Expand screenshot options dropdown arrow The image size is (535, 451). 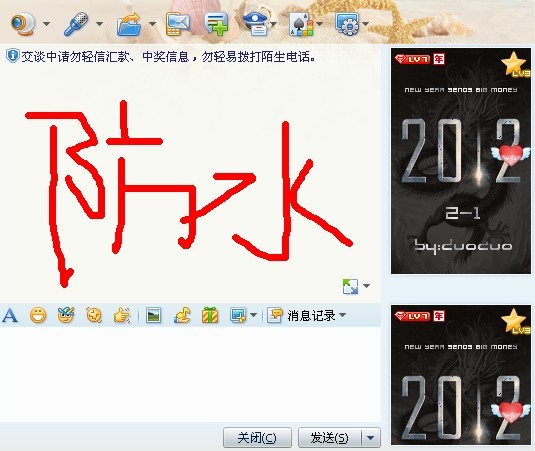254,315
